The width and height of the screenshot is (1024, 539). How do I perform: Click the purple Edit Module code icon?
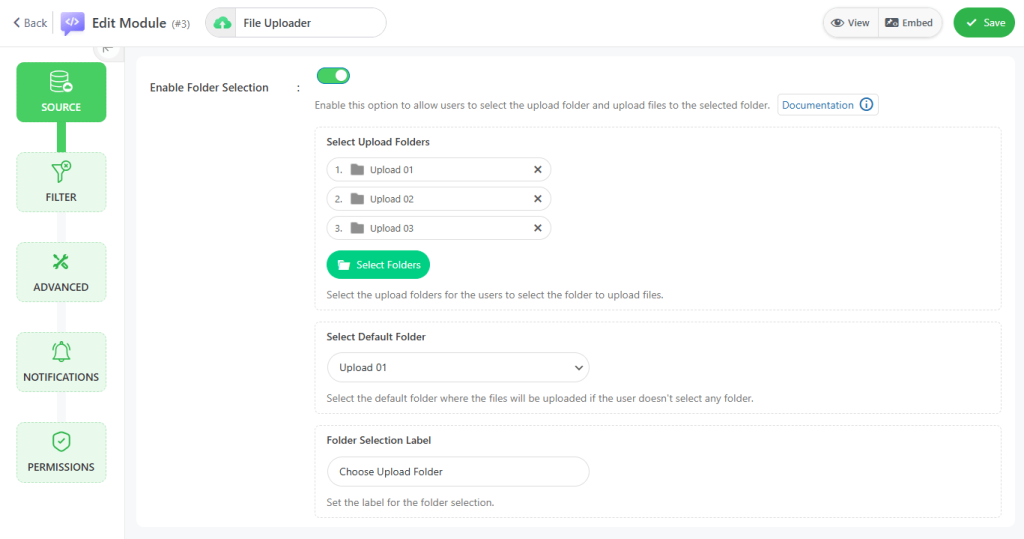pos(72,23)
